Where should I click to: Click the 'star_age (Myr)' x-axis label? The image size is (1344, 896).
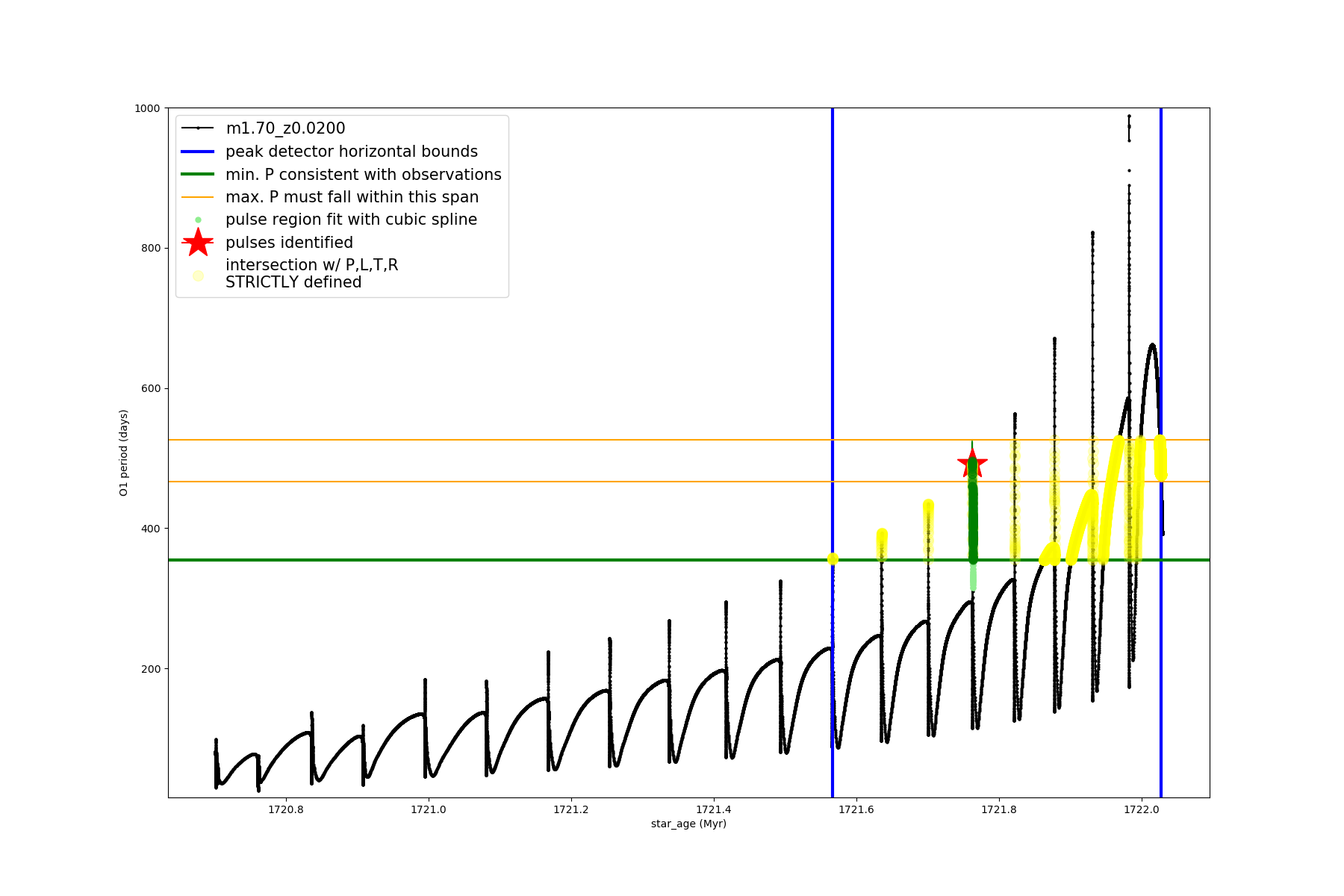(688, 824)
